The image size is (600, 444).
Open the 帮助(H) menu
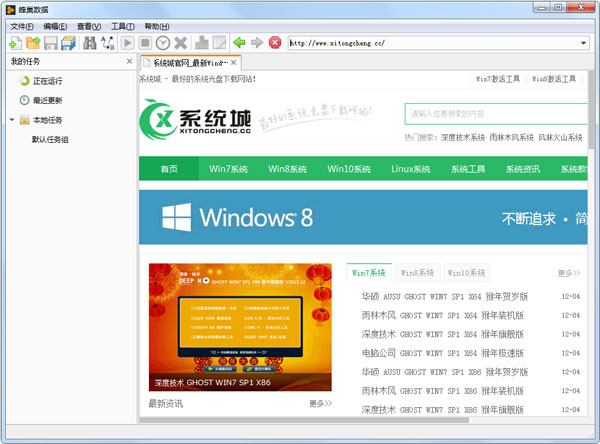[157, 26]
